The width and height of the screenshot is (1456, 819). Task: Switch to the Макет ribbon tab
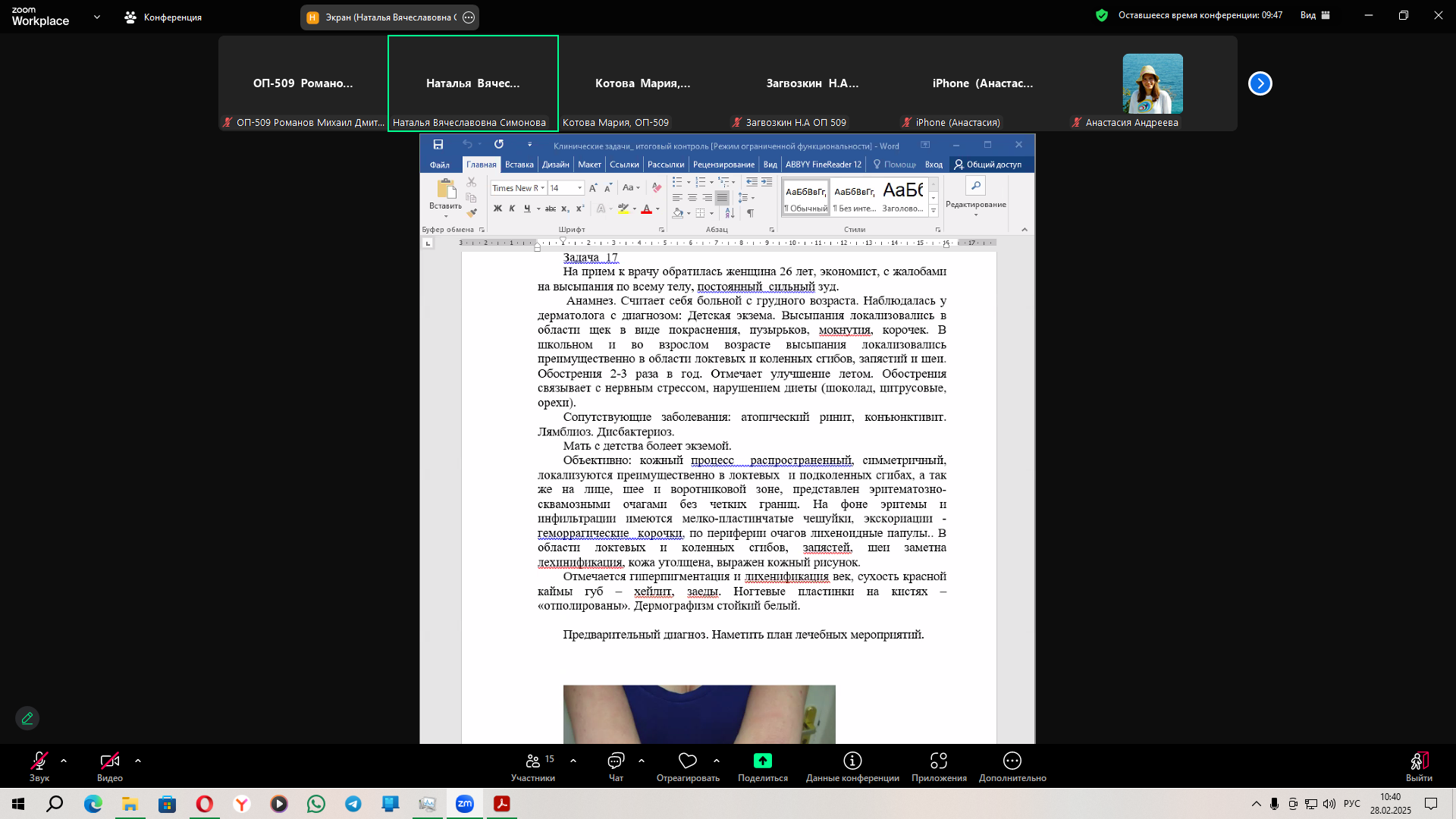[x=589, y=165]
